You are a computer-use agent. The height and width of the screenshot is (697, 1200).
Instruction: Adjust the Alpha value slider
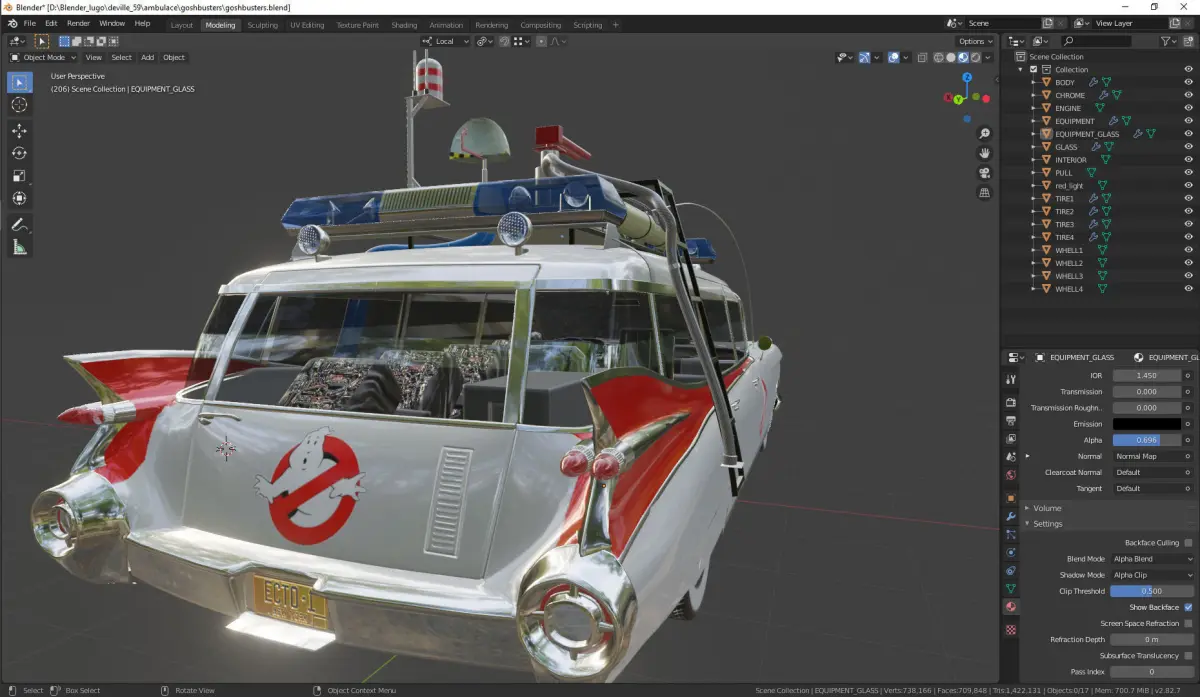coord(1146,440)
